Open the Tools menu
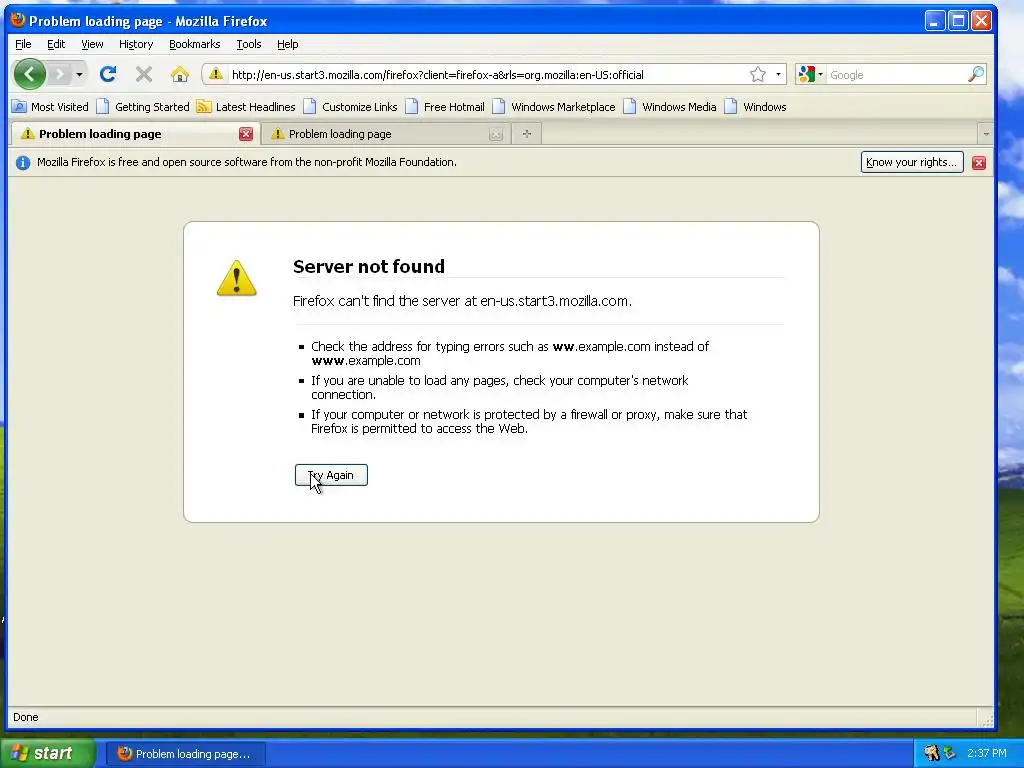1024x768 pixels. click(249, 44)
